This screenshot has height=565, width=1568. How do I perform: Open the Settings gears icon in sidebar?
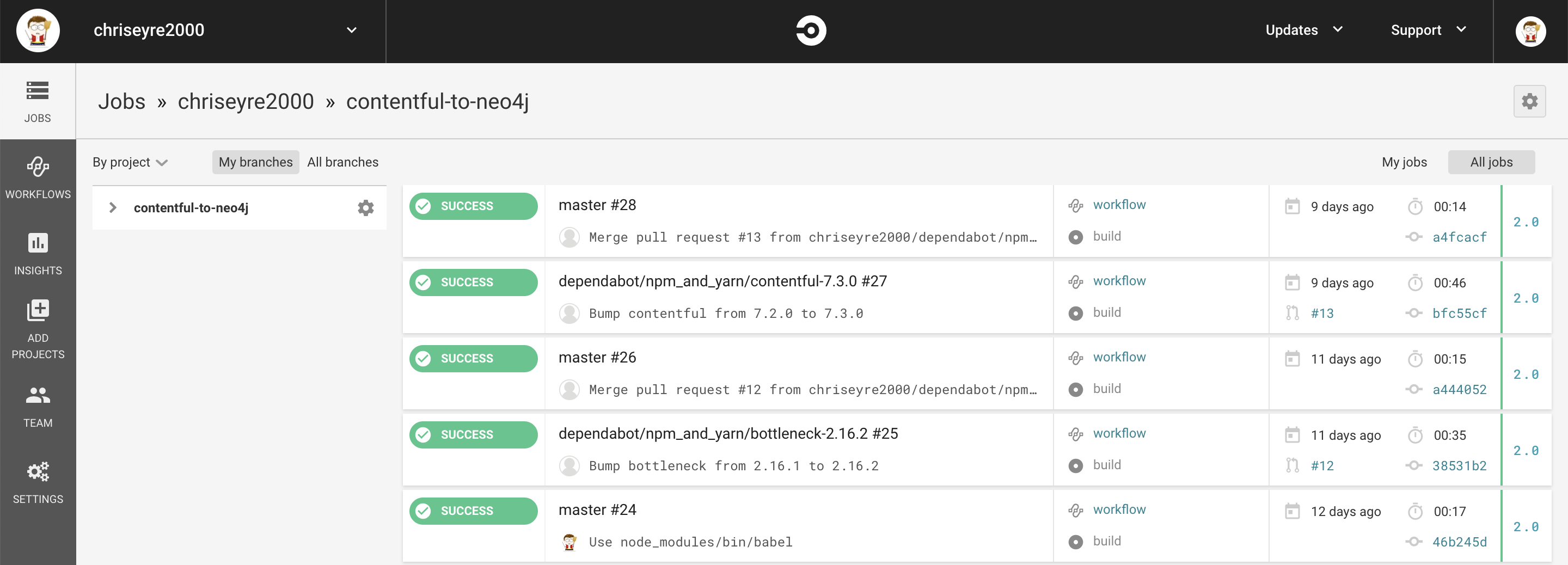coord(38,472)
